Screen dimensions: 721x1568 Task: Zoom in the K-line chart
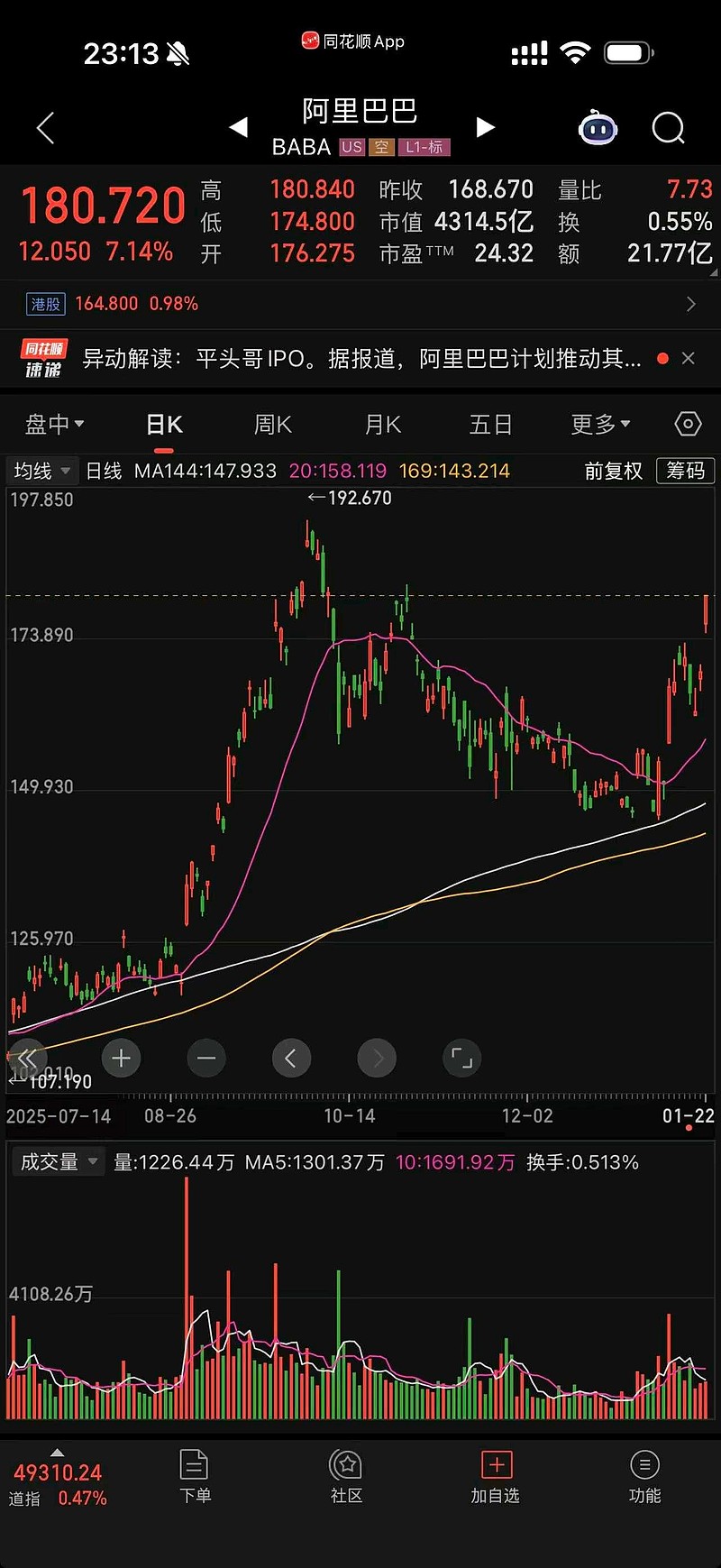pos(122,1058)
